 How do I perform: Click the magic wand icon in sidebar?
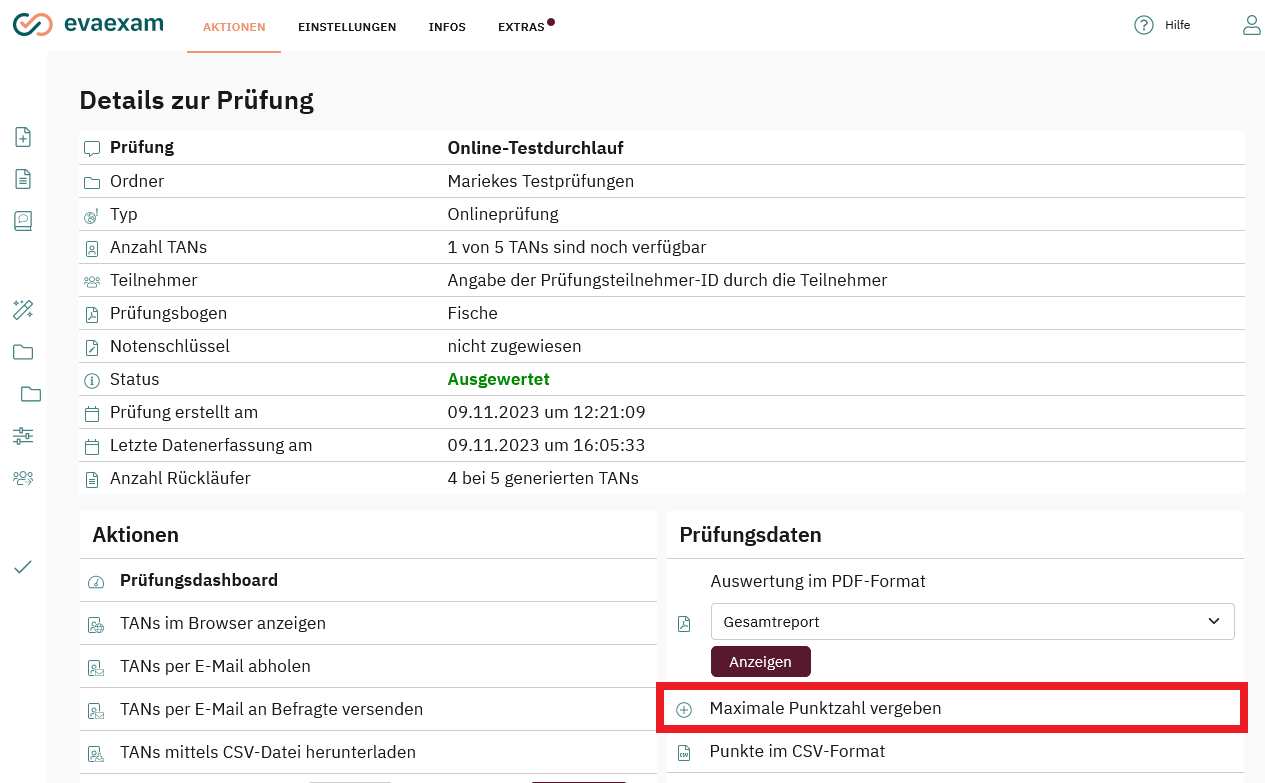(x=23, y=310)
